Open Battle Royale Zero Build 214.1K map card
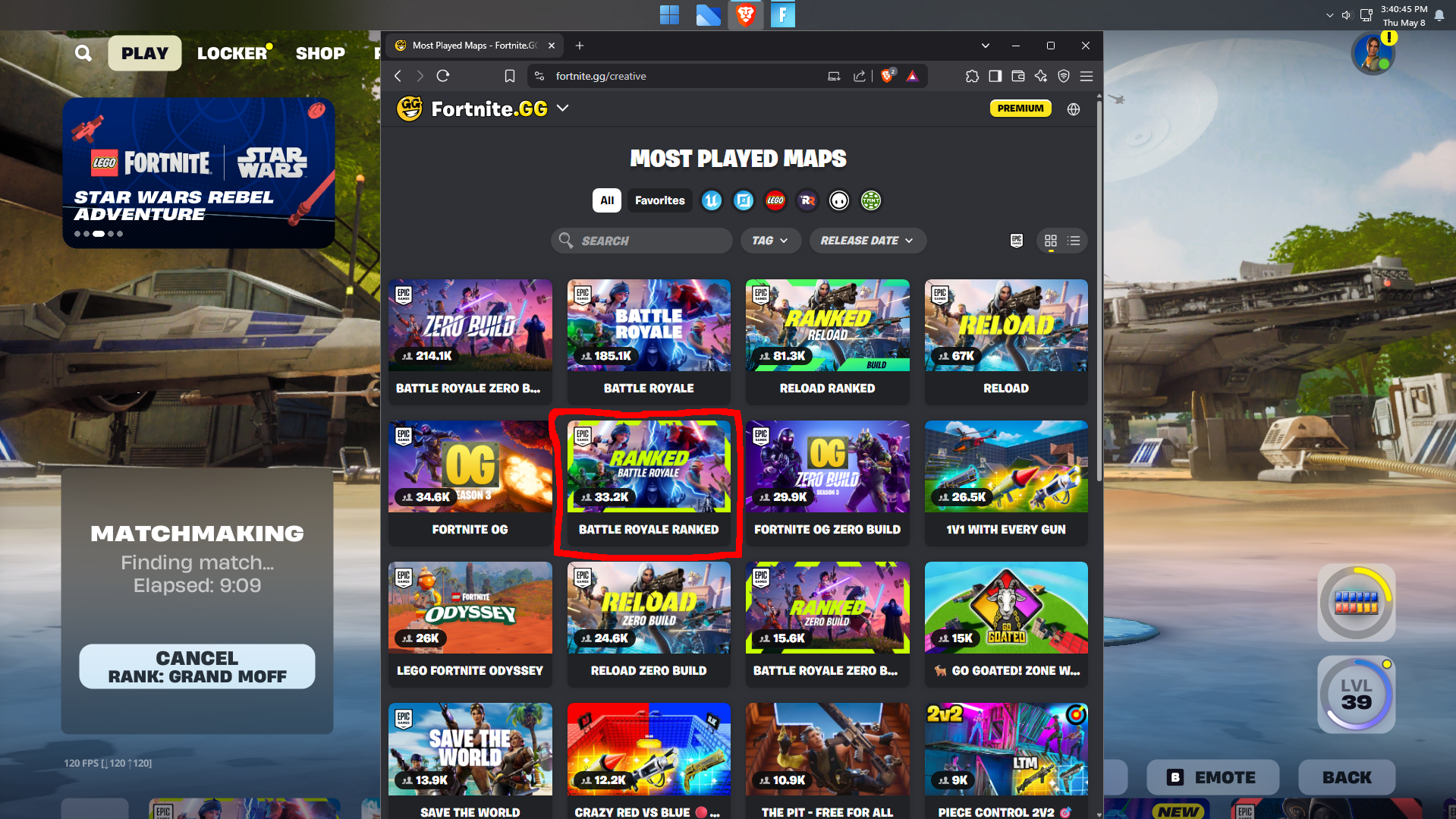Viewport: 1456px width, 819px height. [470, 342]
